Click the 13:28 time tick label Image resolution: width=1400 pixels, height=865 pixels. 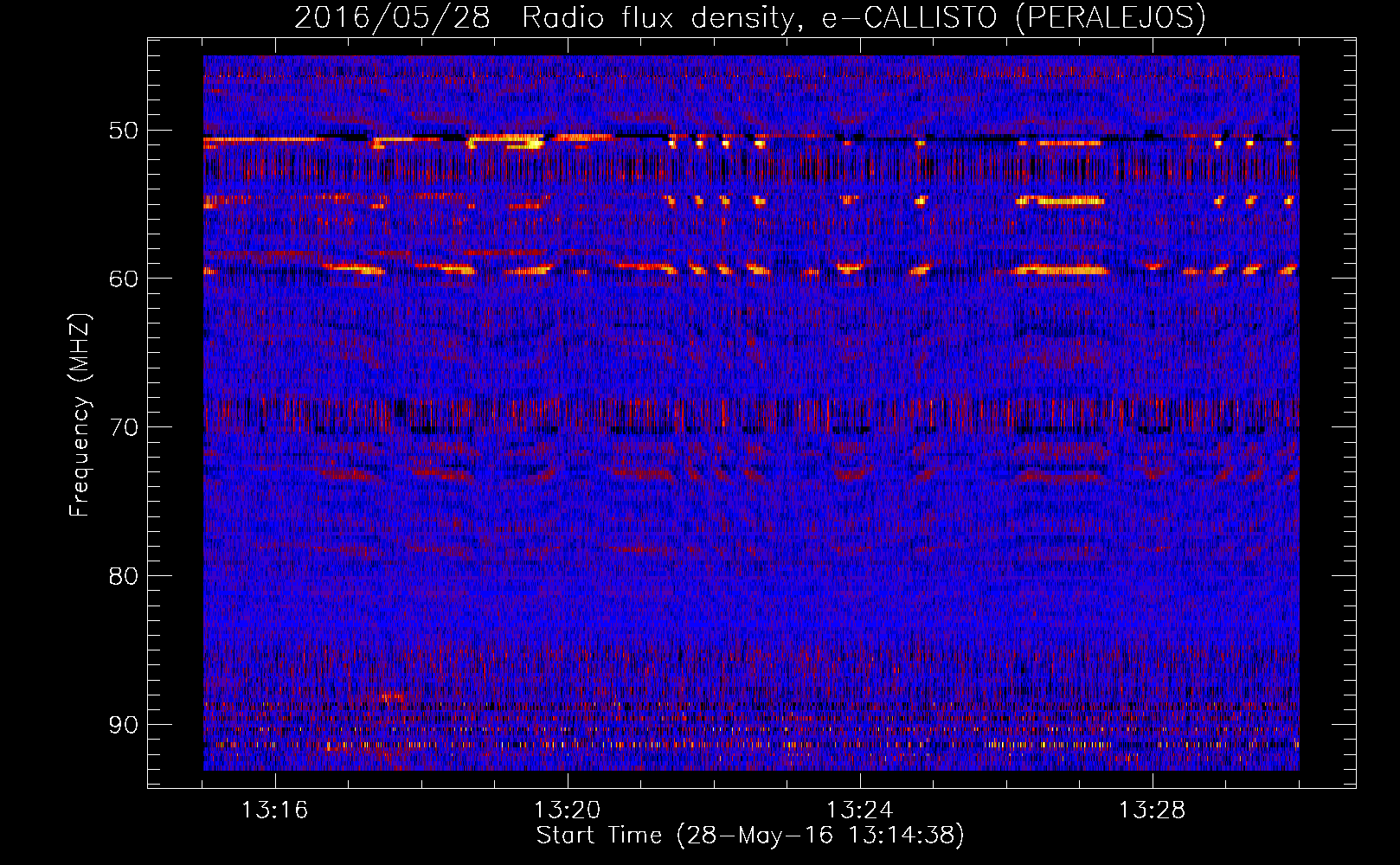pos(1152,811)
